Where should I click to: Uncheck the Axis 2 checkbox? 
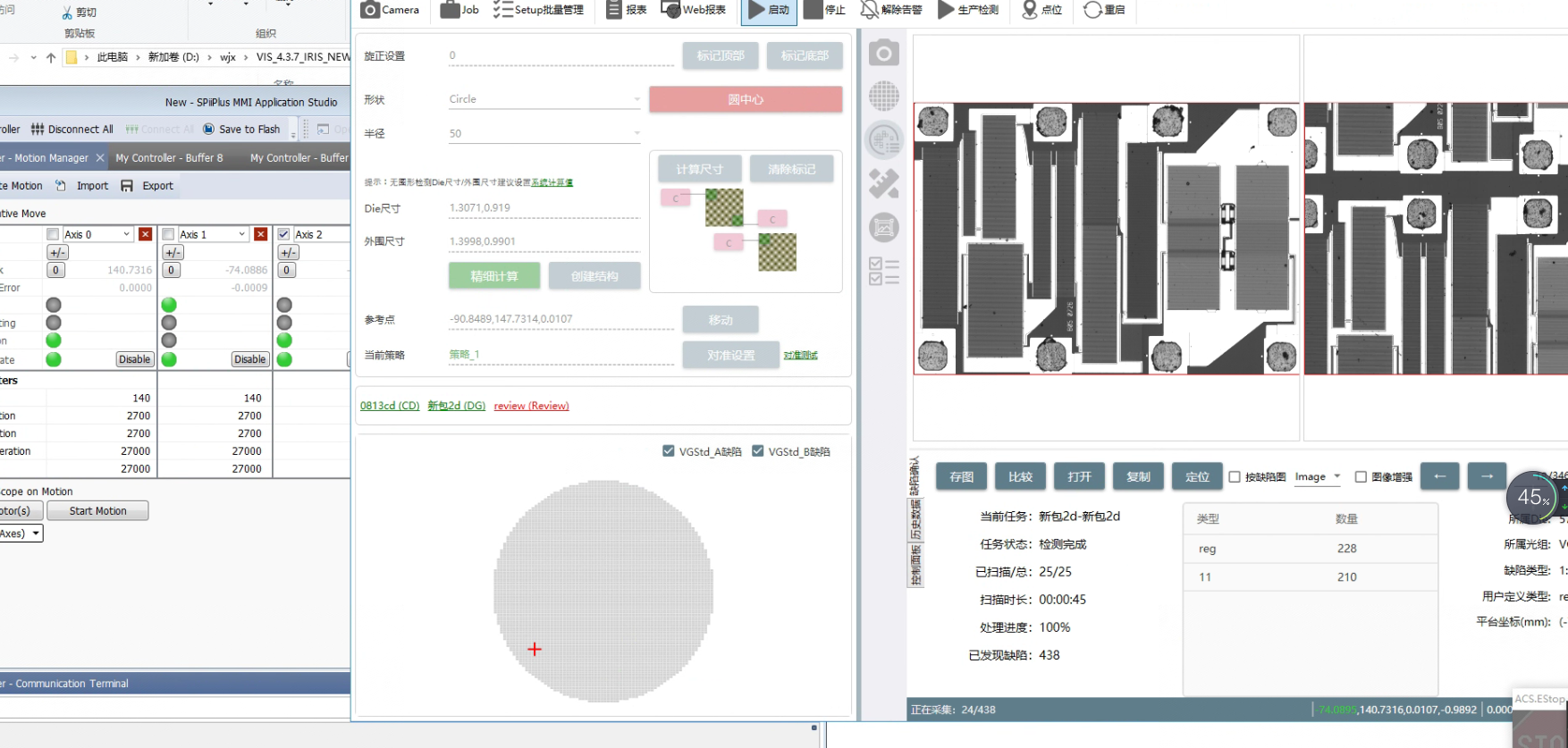pyautogui.click(x=283, y=234)
